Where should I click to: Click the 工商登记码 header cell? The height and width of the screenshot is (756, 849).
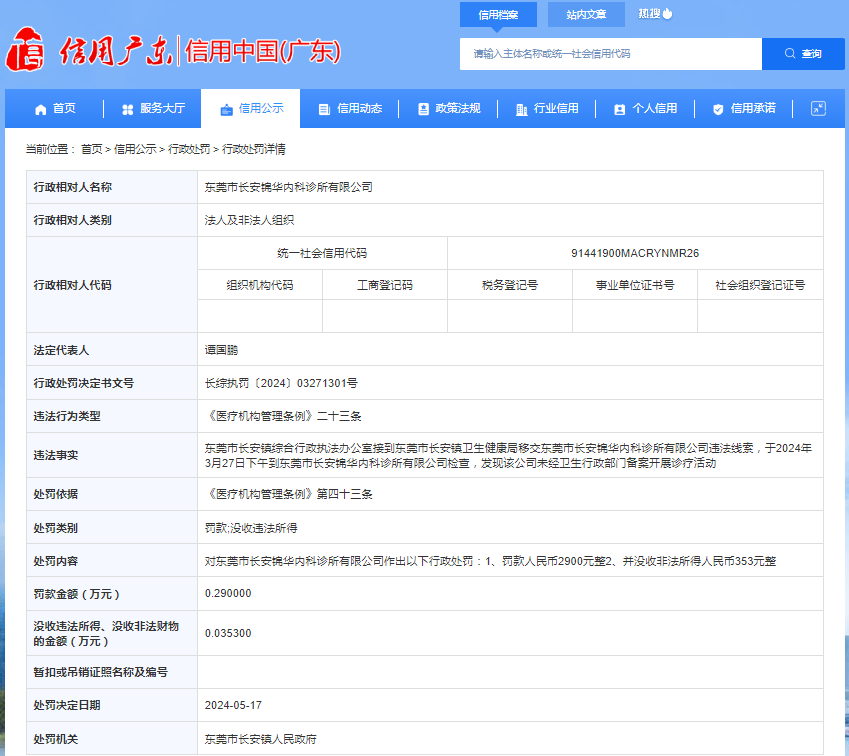385,285
